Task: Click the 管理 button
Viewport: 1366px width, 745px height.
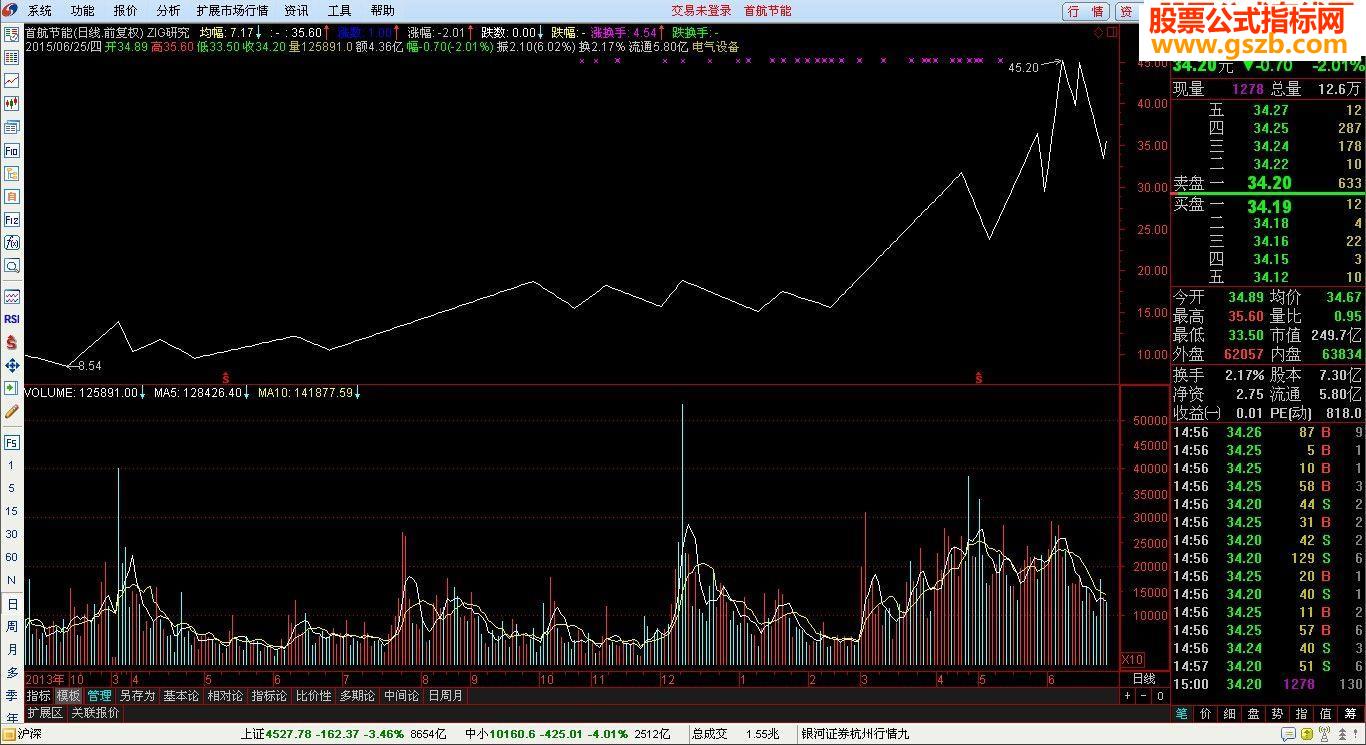Action: (99, 696)
